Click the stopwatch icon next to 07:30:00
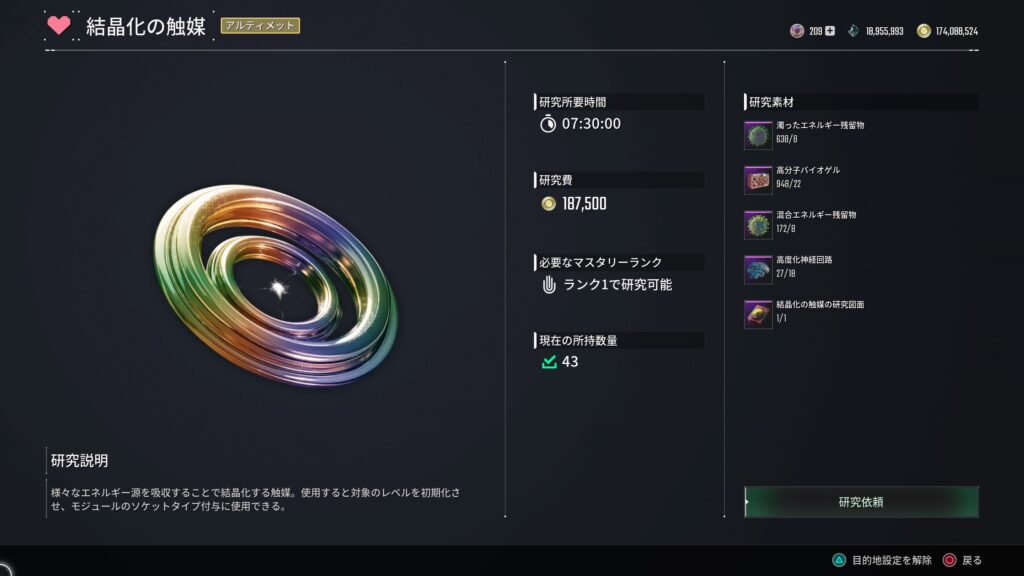Viewport: 1024px width, 576px height. [x=548, y=123]
